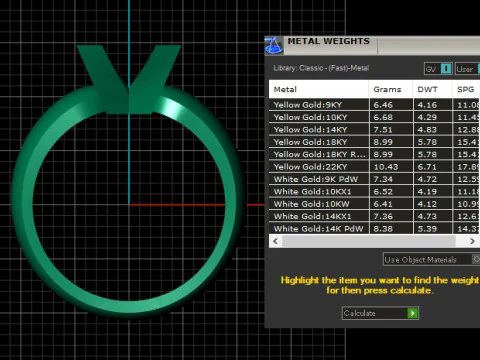
Task: Click the 10.43 grams value
Action: coord(386,167)
